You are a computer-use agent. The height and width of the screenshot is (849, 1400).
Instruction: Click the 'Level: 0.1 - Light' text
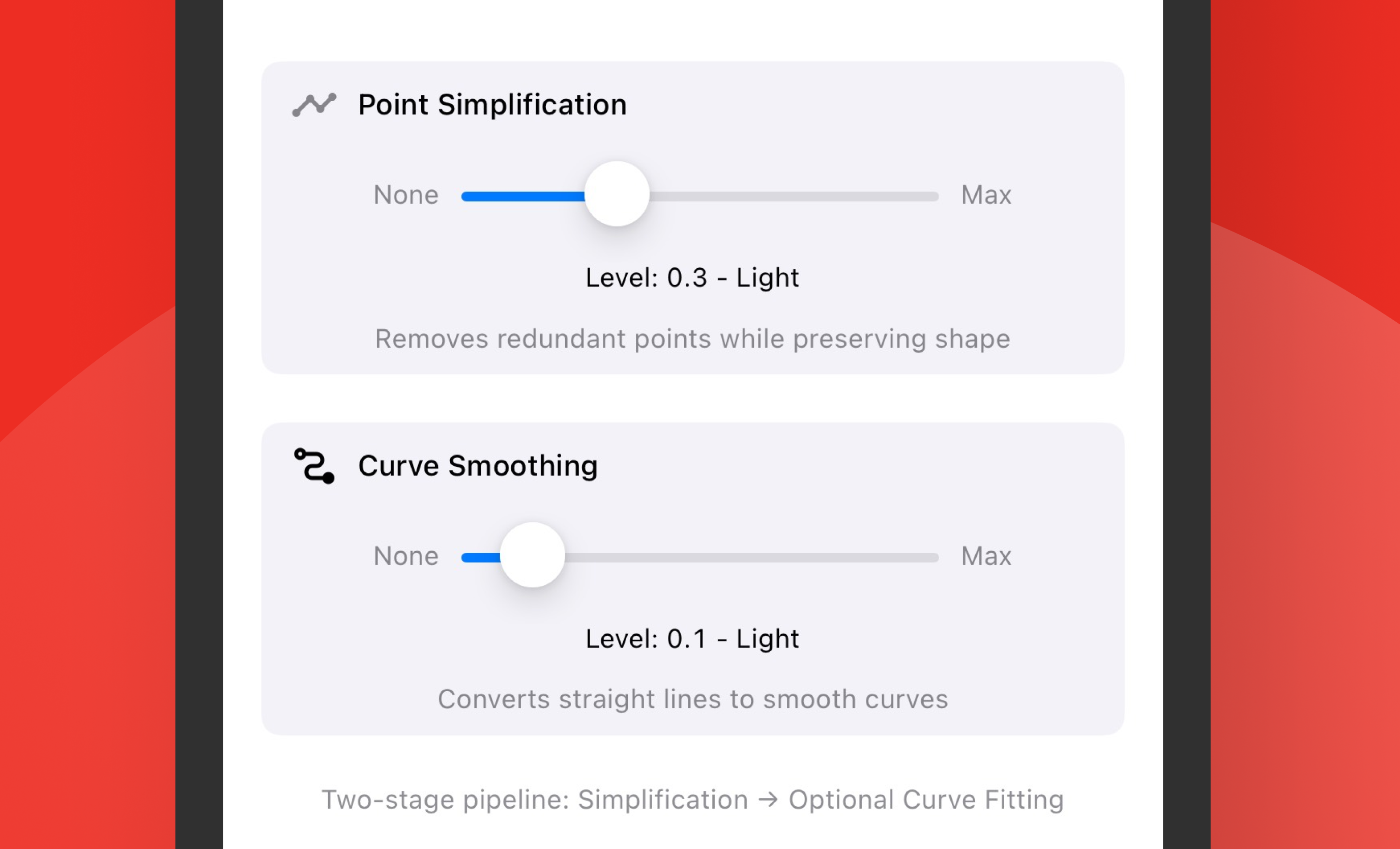pyautogui.click(x=692, y=639)
